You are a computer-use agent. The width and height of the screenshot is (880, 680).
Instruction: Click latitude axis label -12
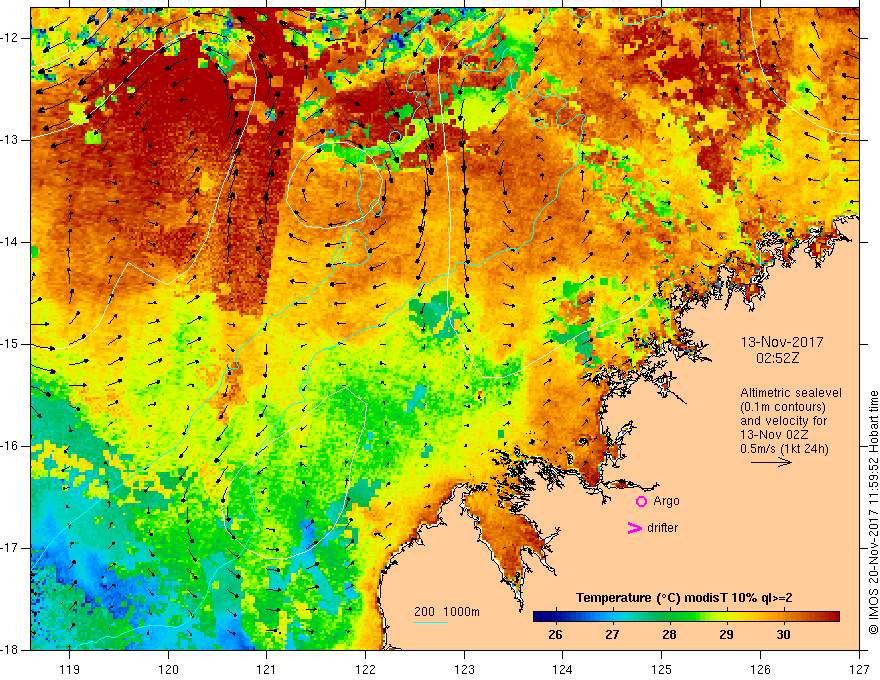pos(10,38)
